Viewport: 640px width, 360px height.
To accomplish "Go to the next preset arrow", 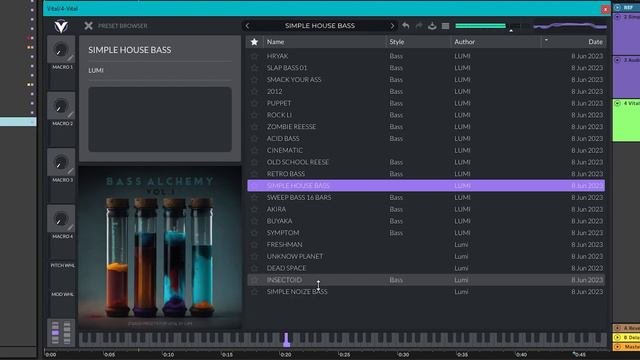I will [x=392, y=26].
